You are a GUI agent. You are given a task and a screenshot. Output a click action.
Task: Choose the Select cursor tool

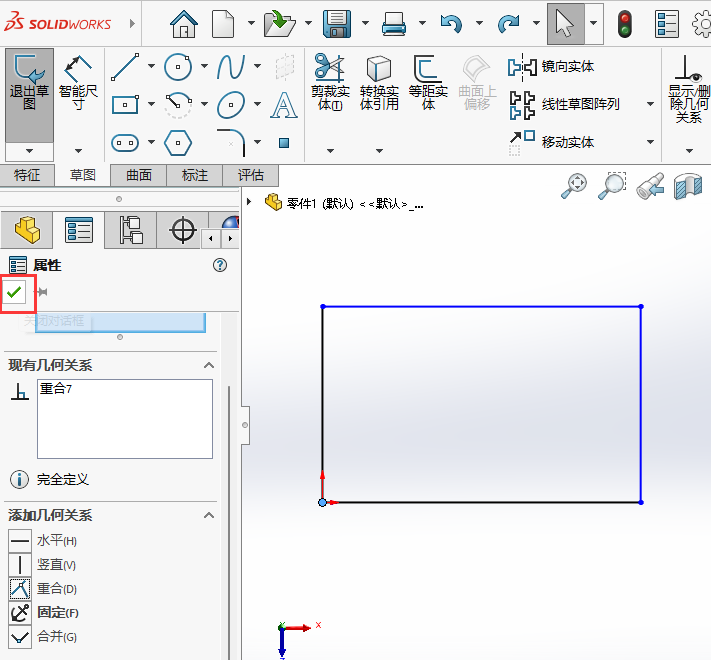[x=565, y=24]
